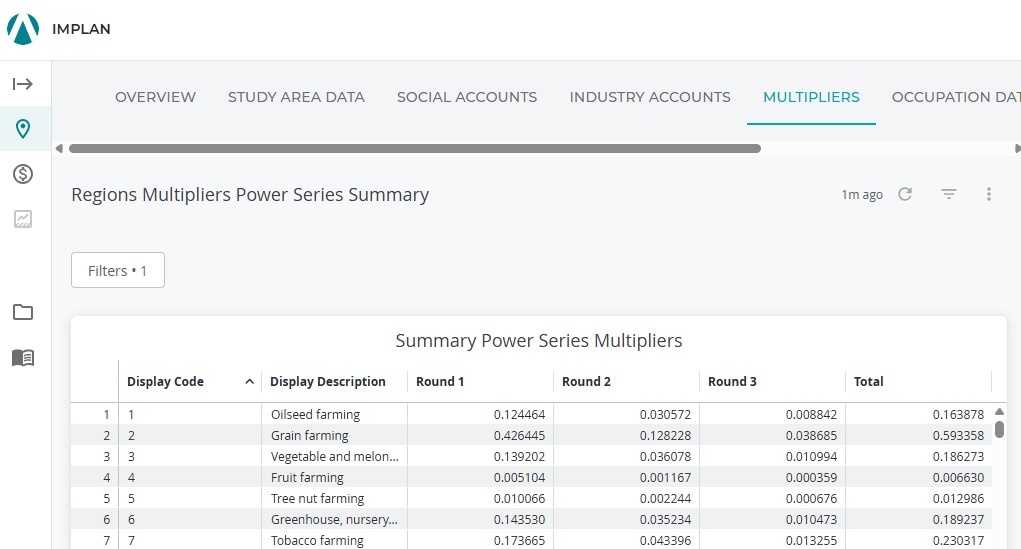Open the Projects folder icon
This screenshot has width=1021, height=549.
23,312
